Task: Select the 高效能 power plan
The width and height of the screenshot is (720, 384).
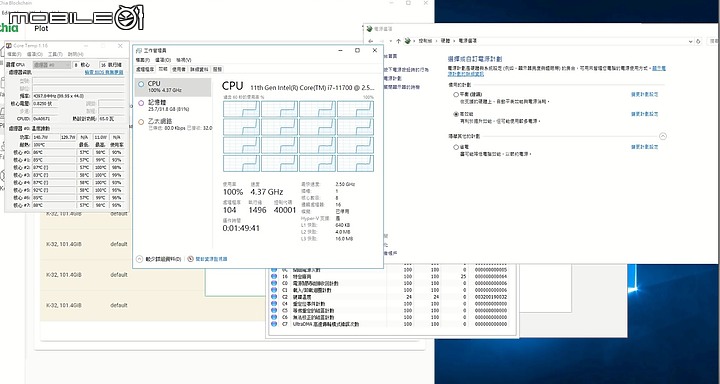Action: (x=456, y=114)
